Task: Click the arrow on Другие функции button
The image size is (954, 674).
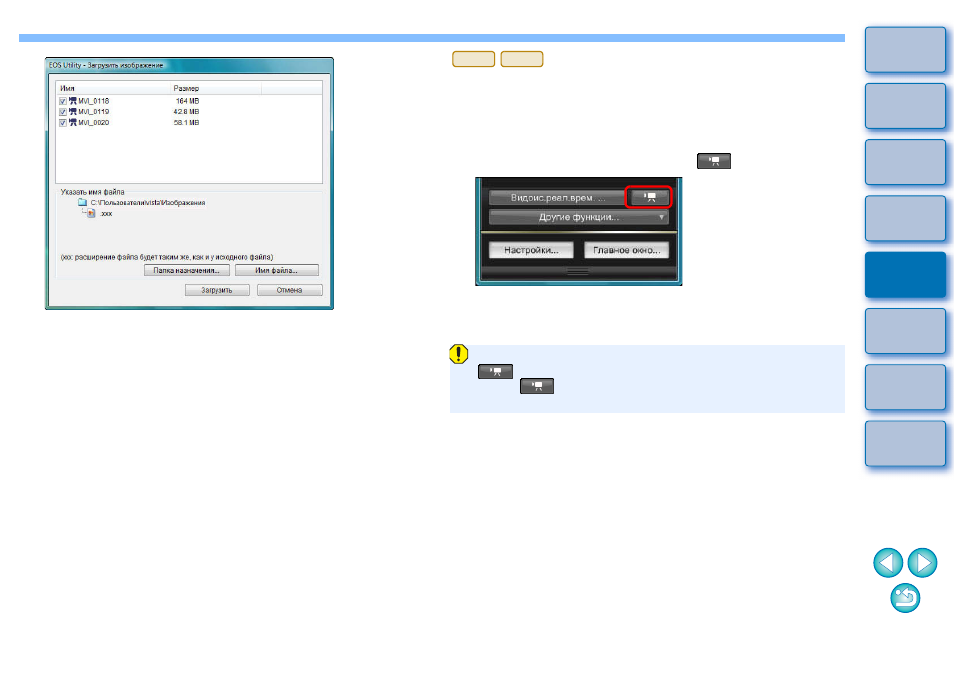Action: click(x=661, y=217)
